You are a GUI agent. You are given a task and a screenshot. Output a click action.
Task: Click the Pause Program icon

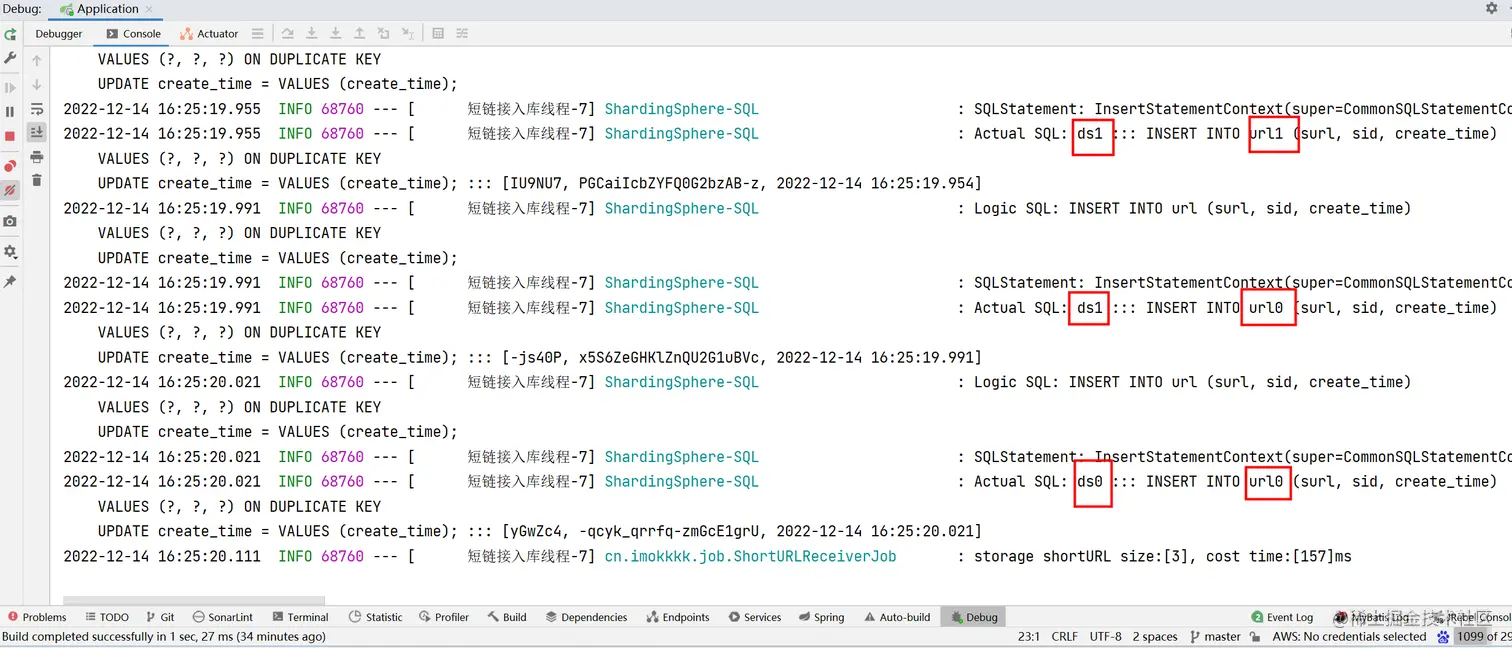[x=10, y=112]
